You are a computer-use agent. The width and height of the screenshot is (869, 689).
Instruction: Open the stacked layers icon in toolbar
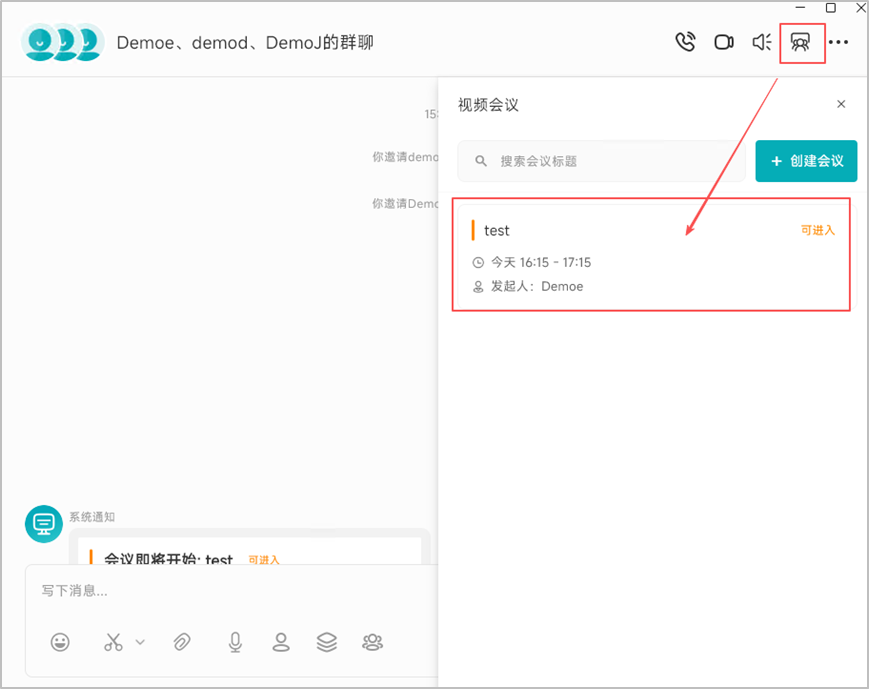click(326, 642)
